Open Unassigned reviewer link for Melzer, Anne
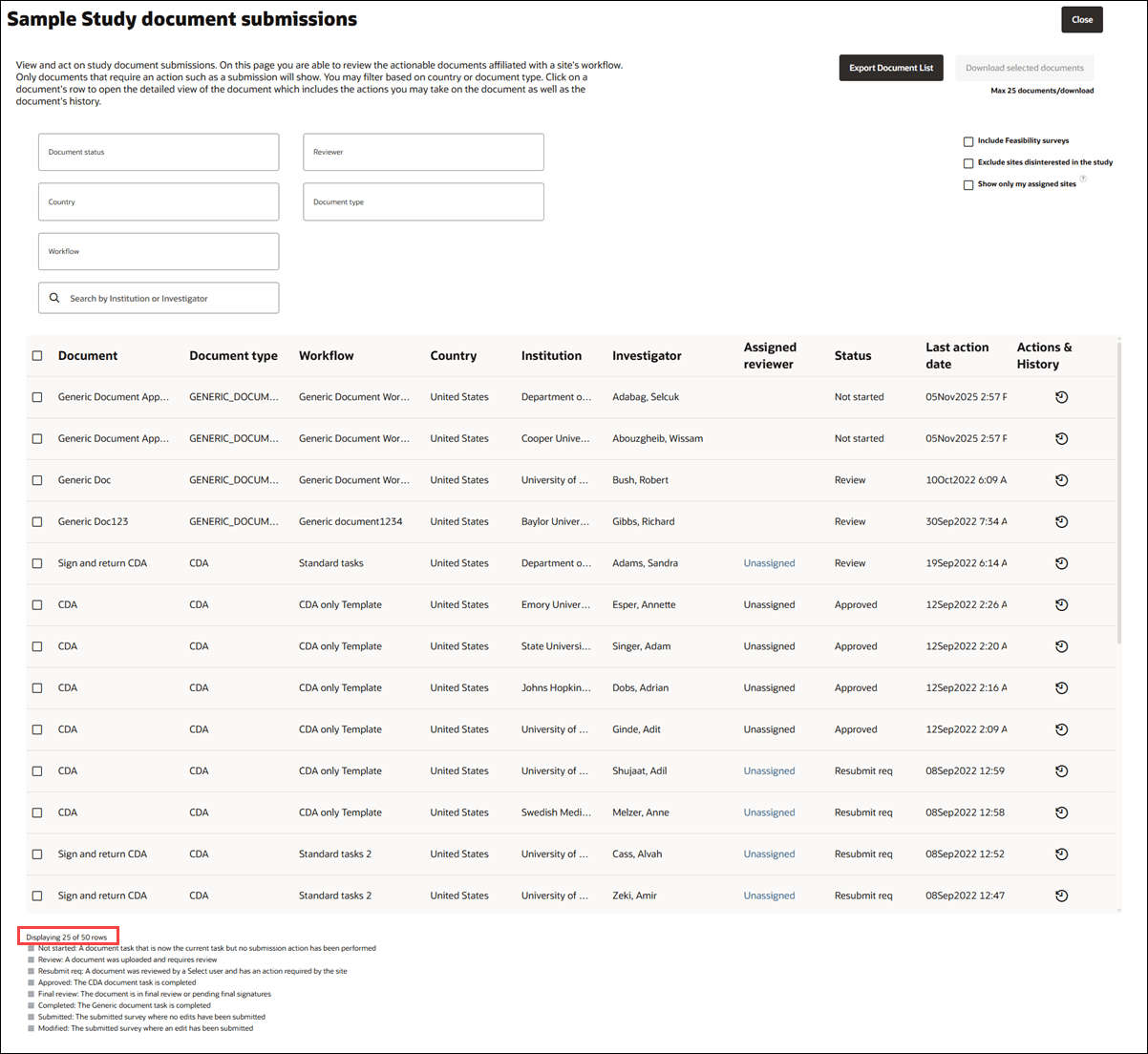Image resolution: width=1148 pixels, height=1054 pixels. pyautogui.click(x=769, y=812)
